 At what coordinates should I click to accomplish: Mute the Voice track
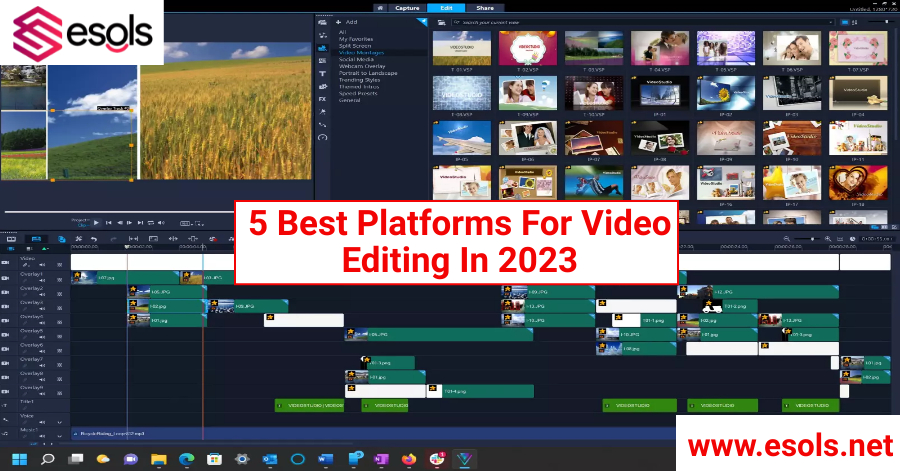point(42,422)
